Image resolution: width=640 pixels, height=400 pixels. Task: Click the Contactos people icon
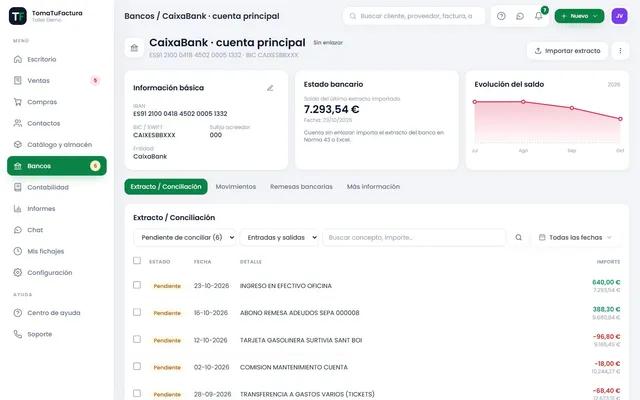[18, 123]
